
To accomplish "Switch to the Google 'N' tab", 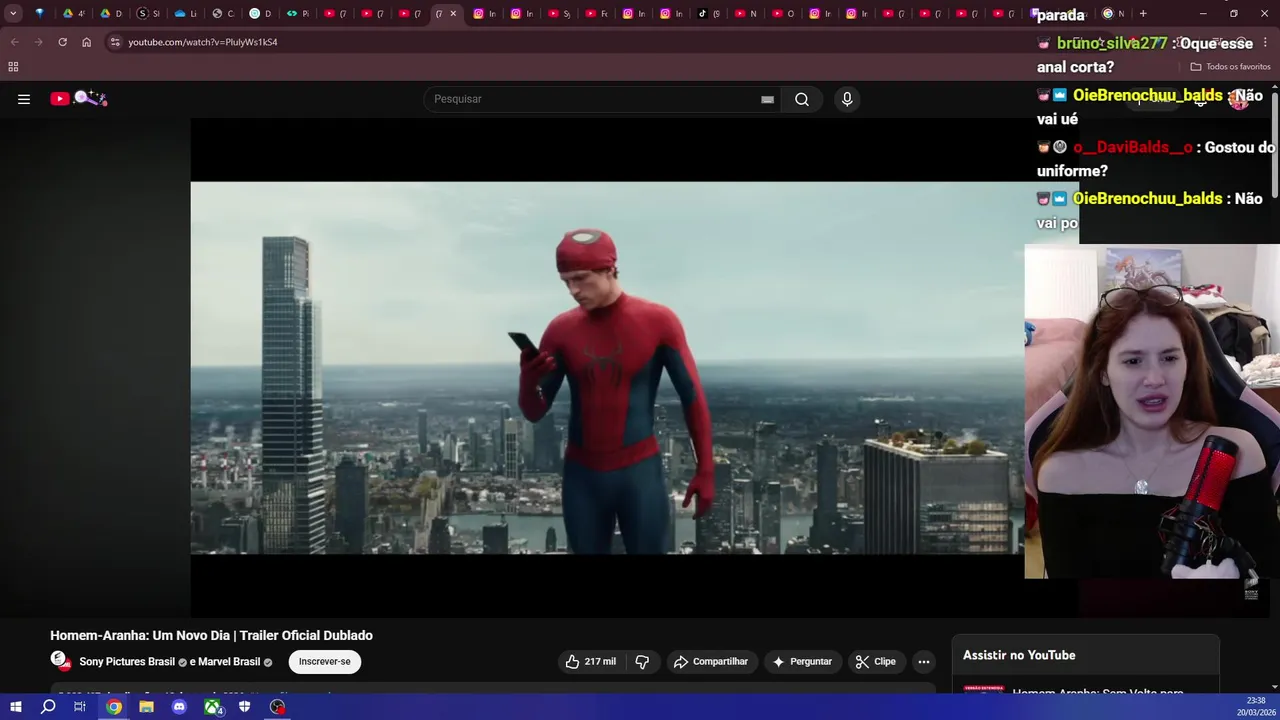I will click(1112, 14).
